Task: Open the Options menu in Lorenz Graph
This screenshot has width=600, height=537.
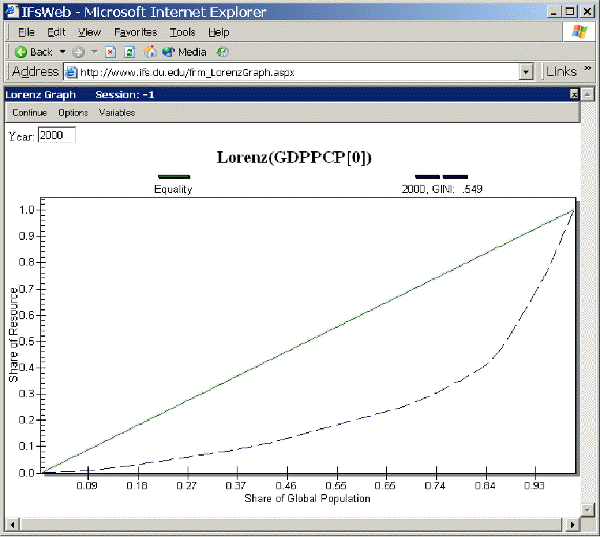Action: 73,113
